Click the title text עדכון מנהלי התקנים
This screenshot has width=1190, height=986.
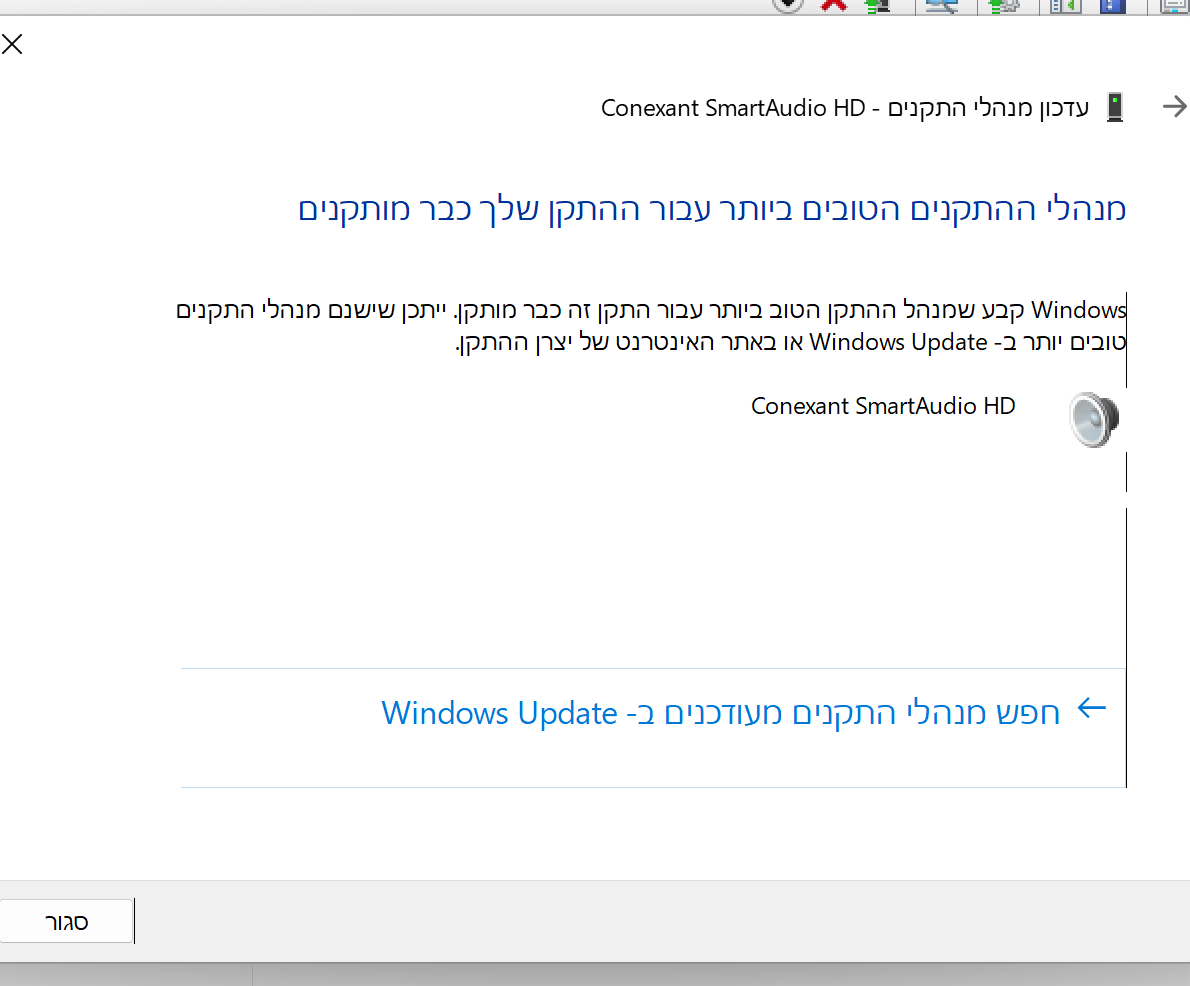988,109
